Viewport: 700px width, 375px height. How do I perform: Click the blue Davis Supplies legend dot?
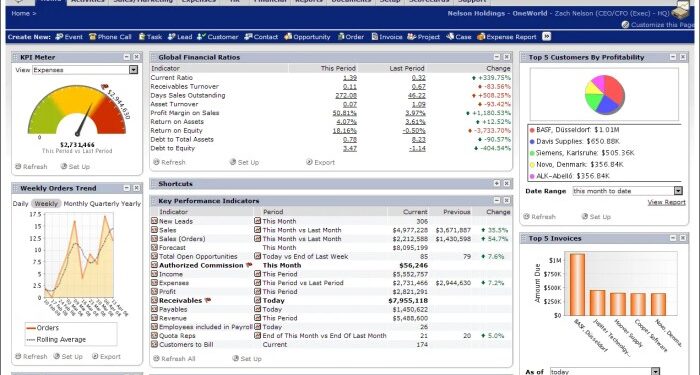532,142
